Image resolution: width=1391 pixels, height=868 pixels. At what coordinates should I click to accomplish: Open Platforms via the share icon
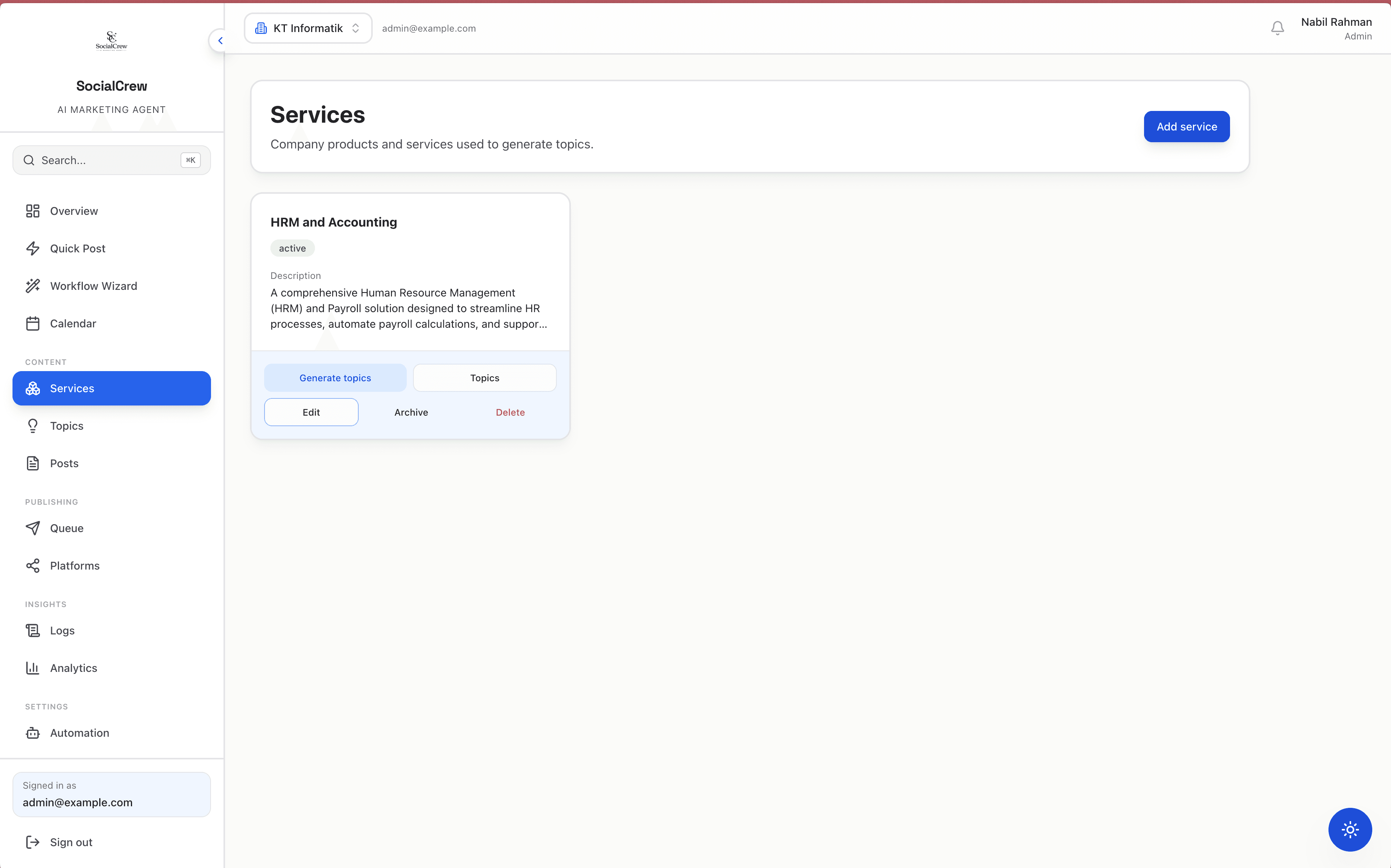point(33,566)
